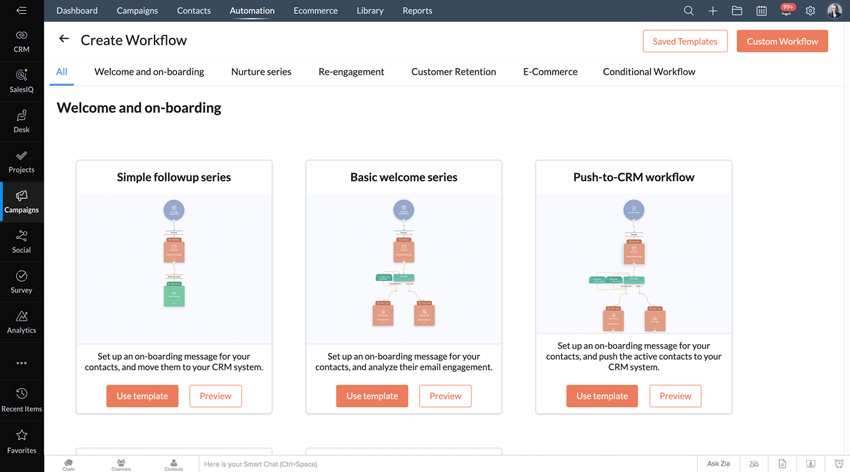
Task: Click the plus icon to create new
Action: [712, 11]
